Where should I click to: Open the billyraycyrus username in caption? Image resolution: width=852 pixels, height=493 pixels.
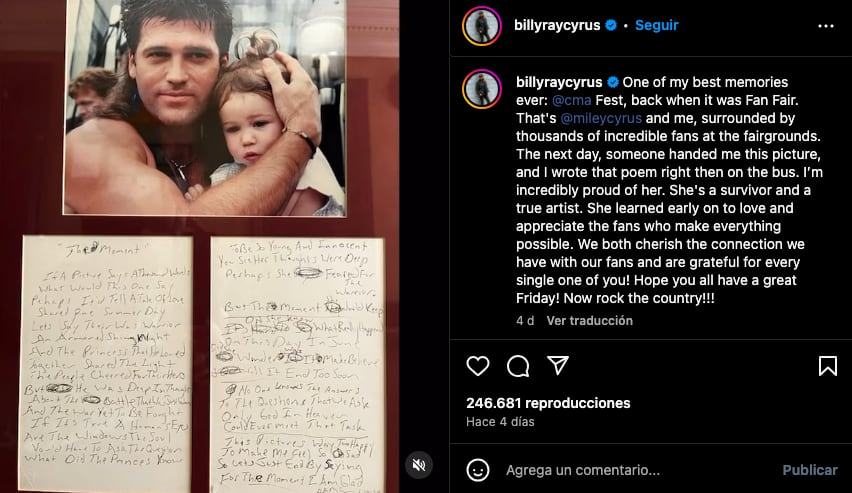point(559,82)
